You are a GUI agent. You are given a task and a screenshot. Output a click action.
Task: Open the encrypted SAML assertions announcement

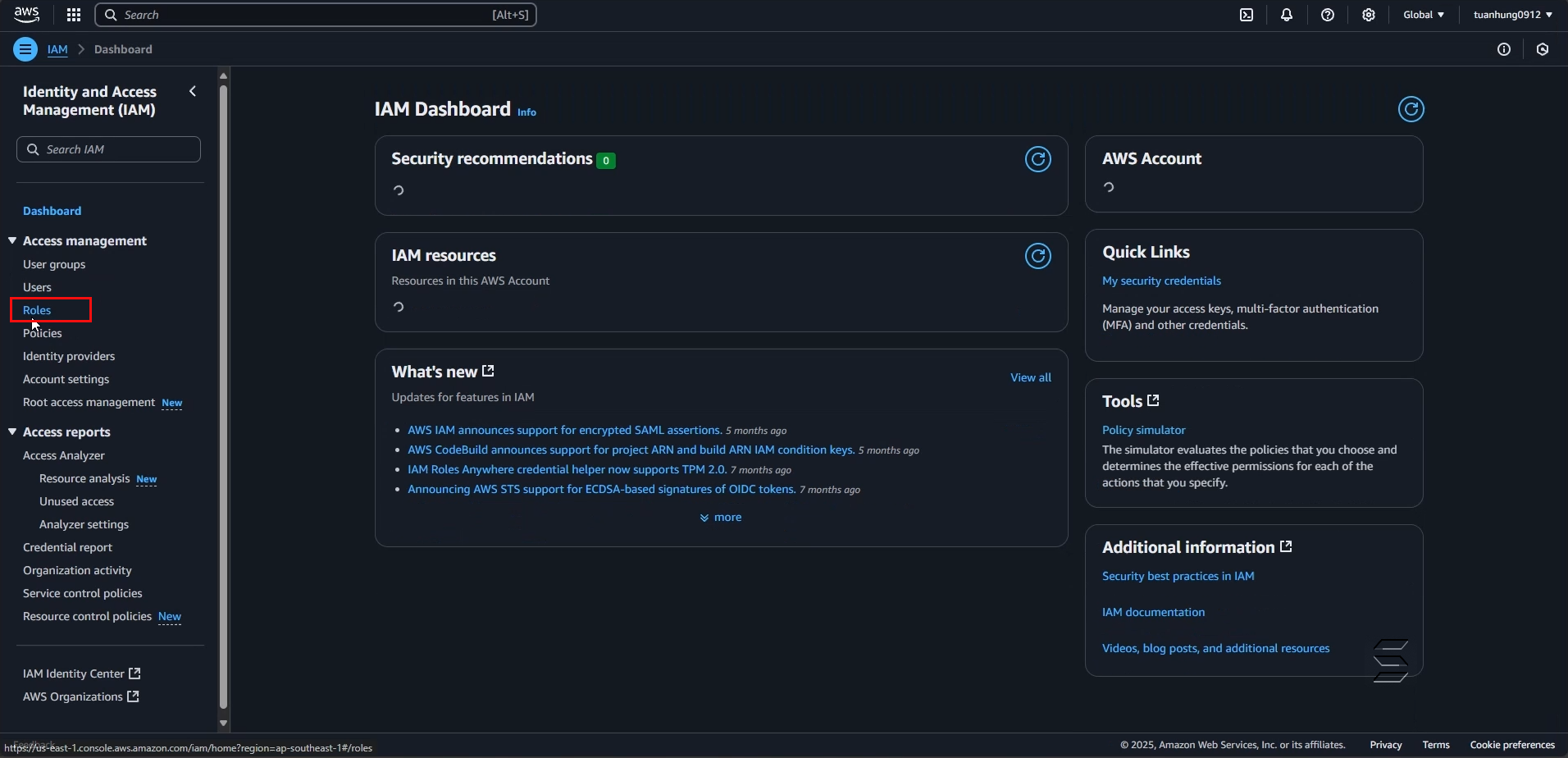[x=564, y=430]
